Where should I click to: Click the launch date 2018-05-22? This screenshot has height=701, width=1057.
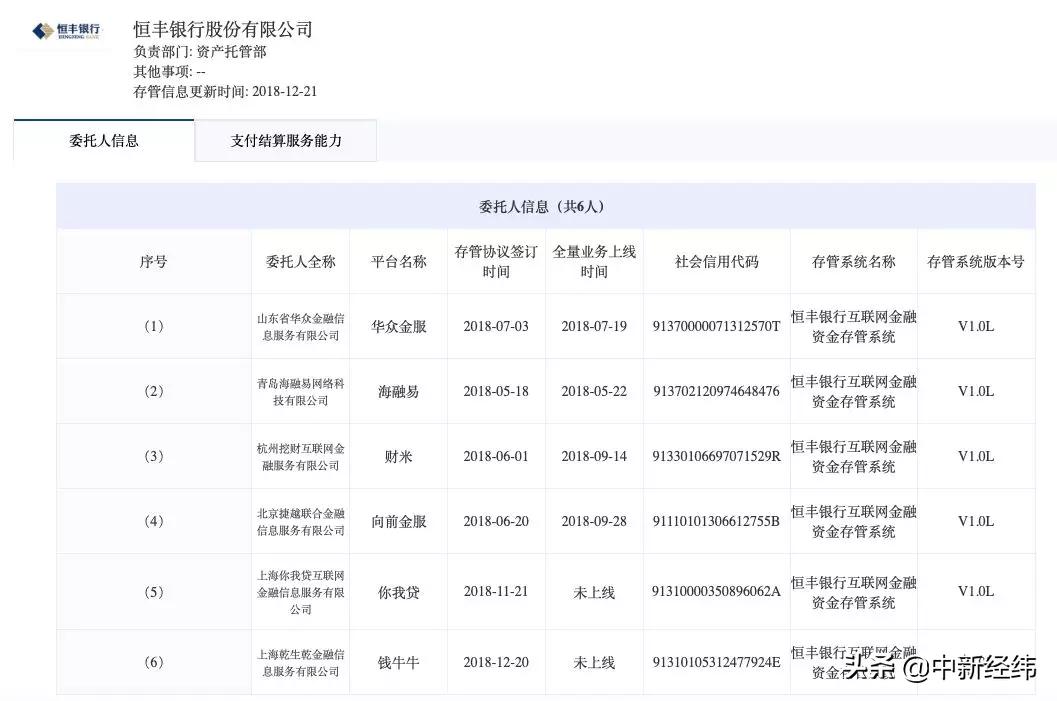click(594, 391)
